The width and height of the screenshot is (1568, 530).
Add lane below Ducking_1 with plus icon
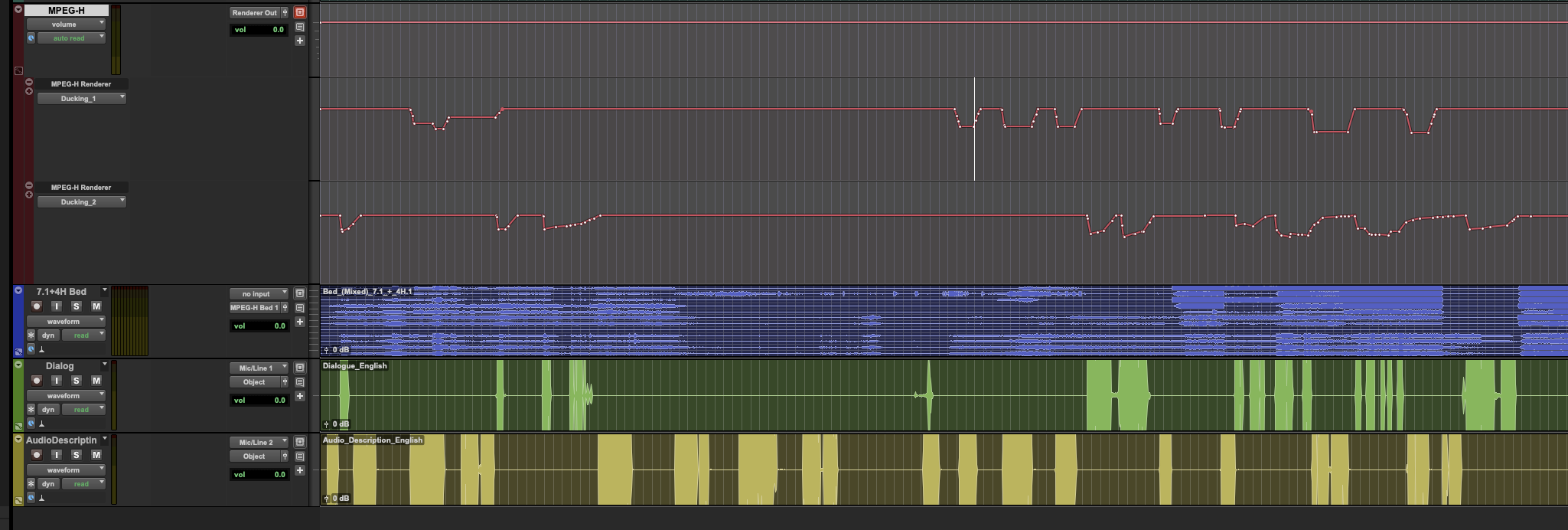29,91
